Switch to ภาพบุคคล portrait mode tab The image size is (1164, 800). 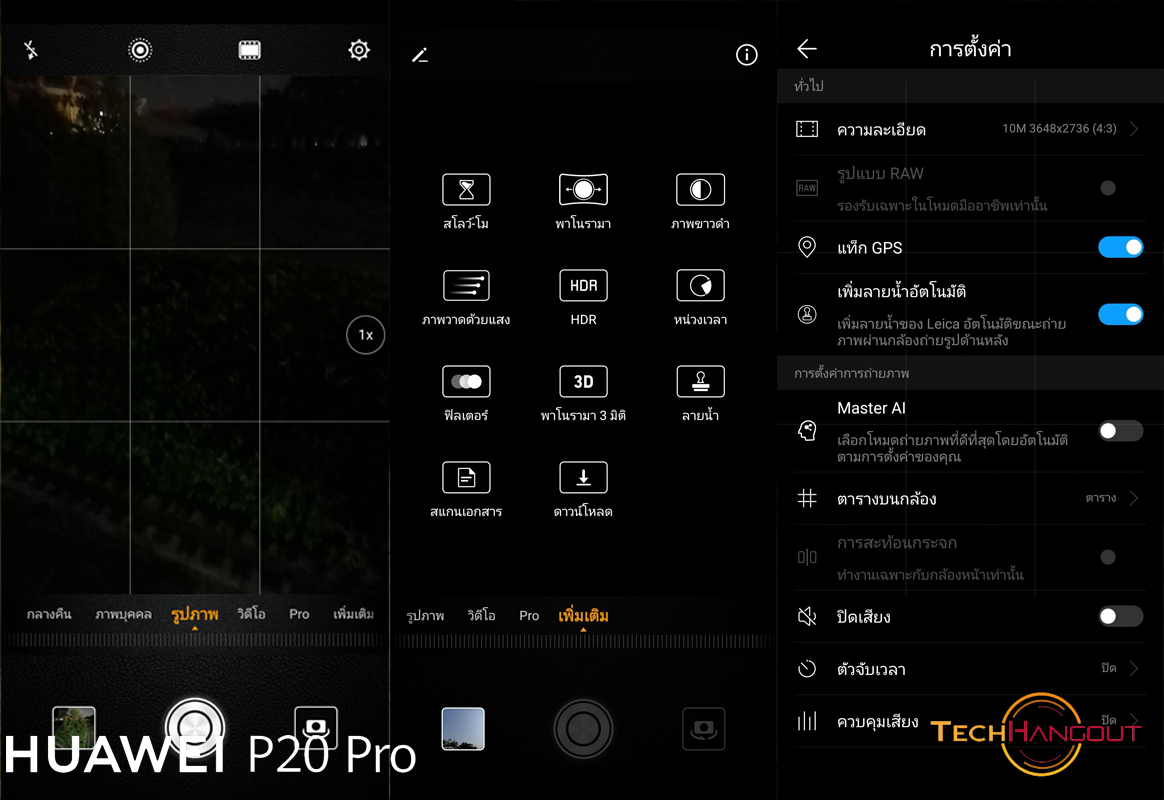click(123, 614)
